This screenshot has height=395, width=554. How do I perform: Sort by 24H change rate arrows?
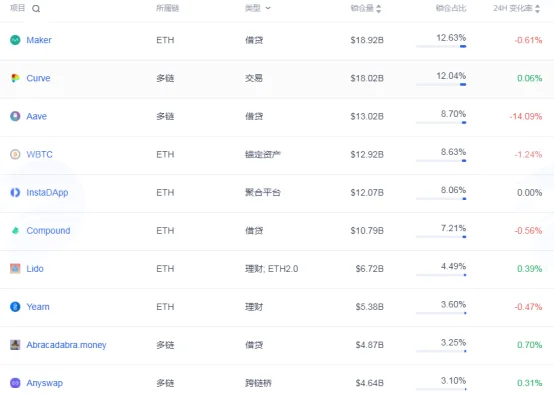click(537, 8)
